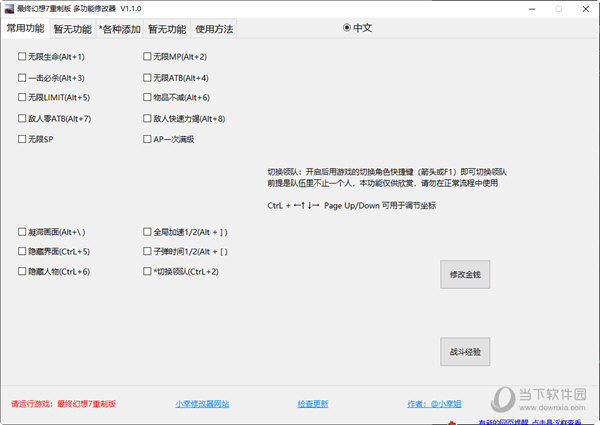
Task: Tick the AP一次满级 checkbox
Action: pos(147,139)
